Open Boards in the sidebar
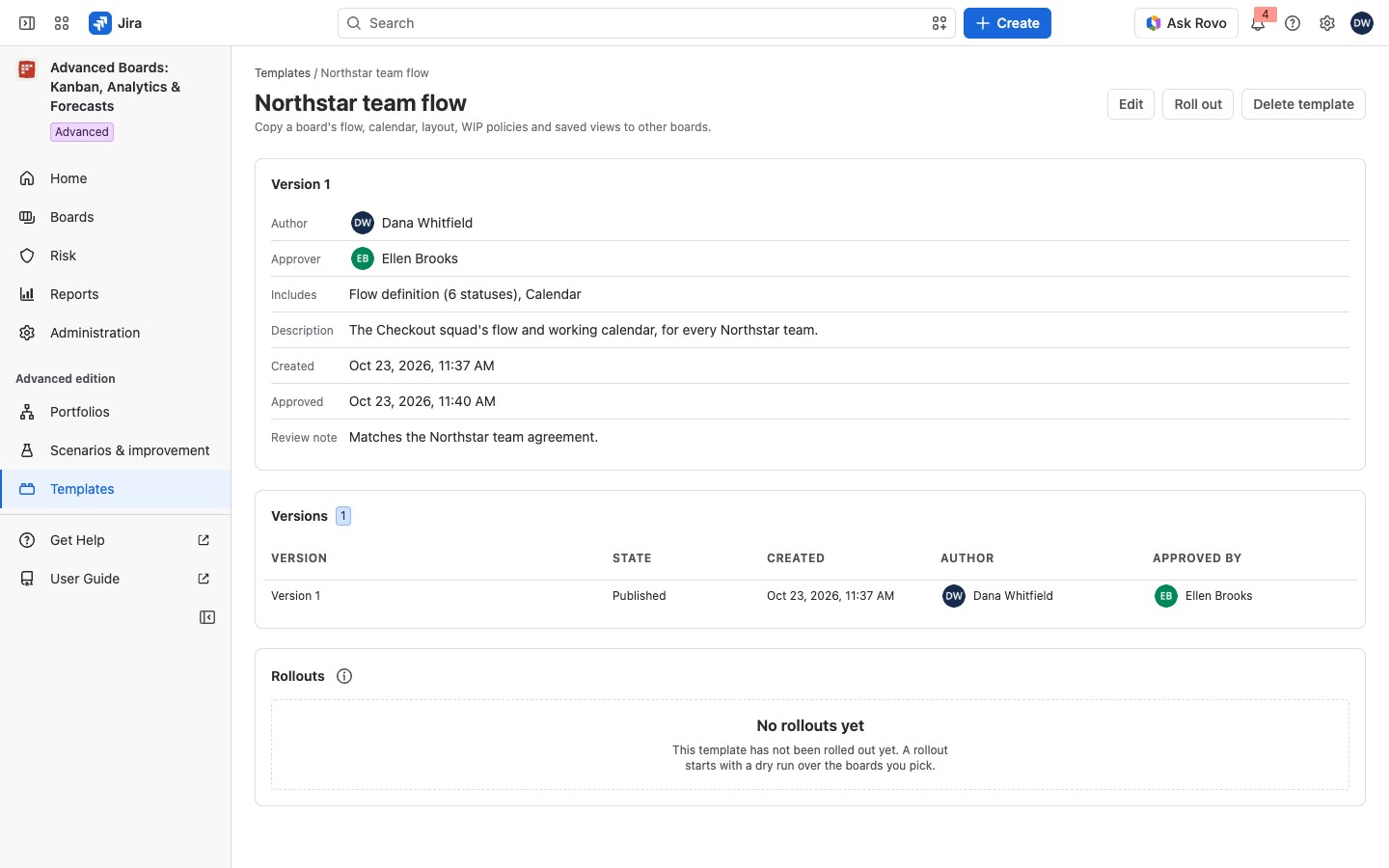 (116, 217)
